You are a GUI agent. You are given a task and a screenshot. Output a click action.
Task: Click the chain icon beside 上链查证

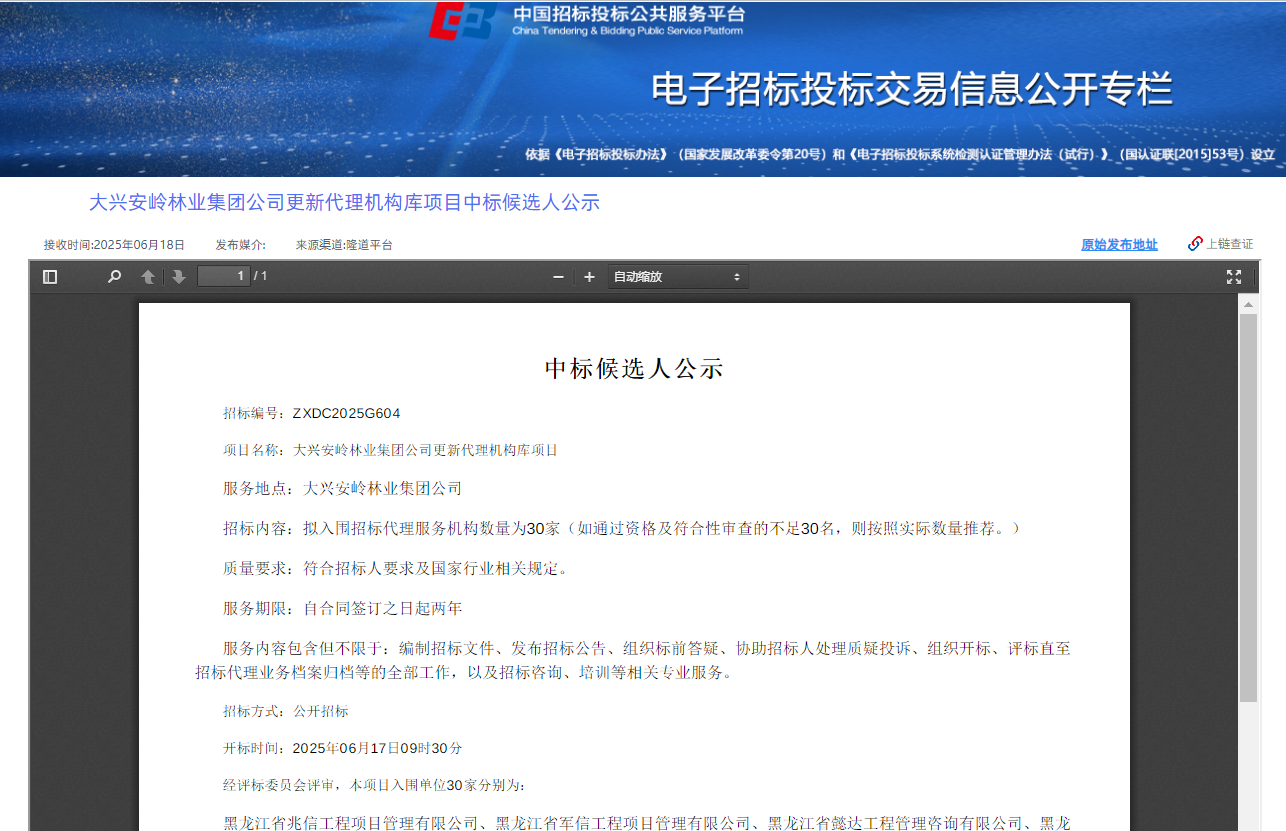[1194, 244]
